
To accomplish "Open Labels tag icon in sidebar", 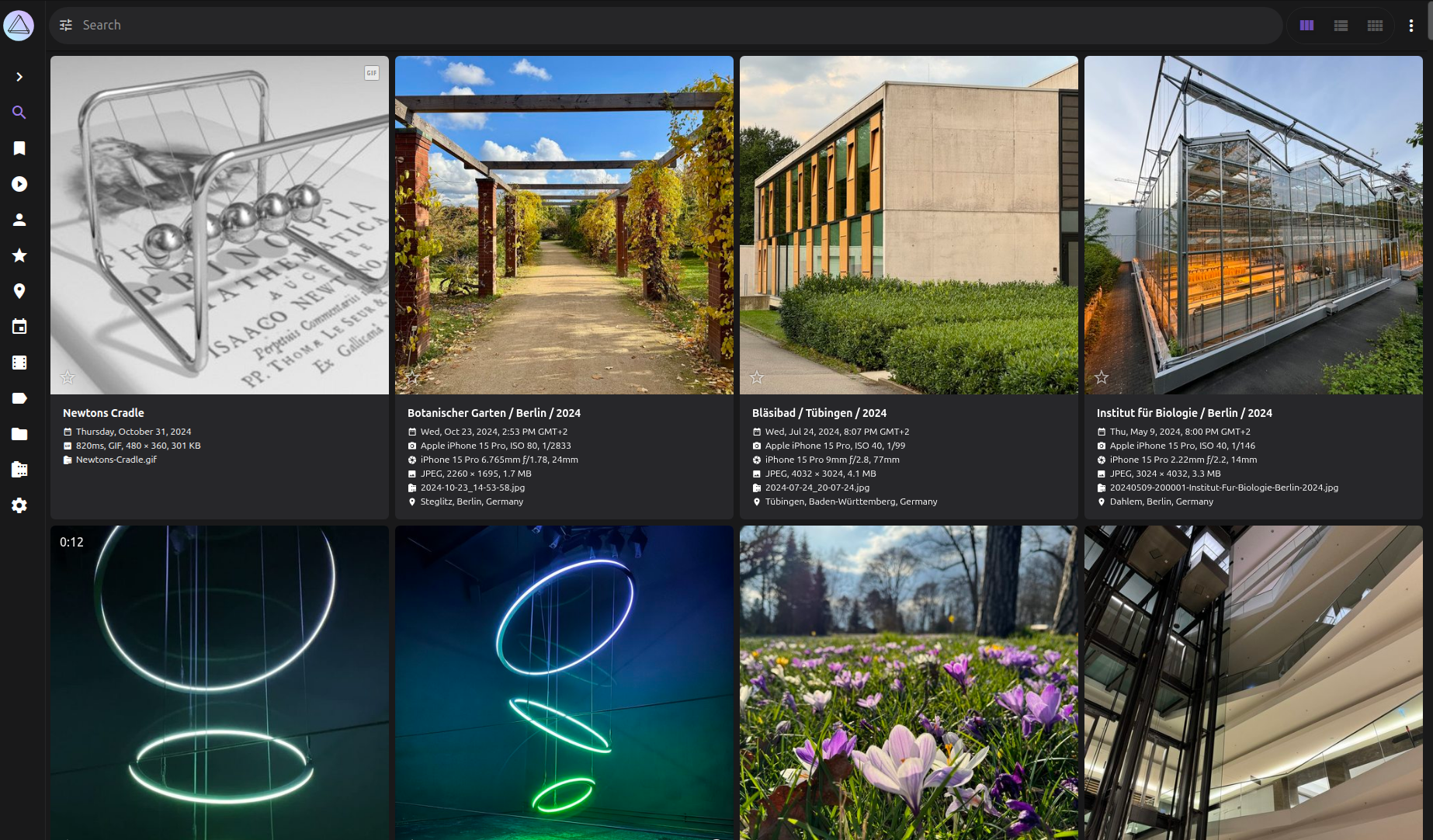I will [x=19, y=398].
